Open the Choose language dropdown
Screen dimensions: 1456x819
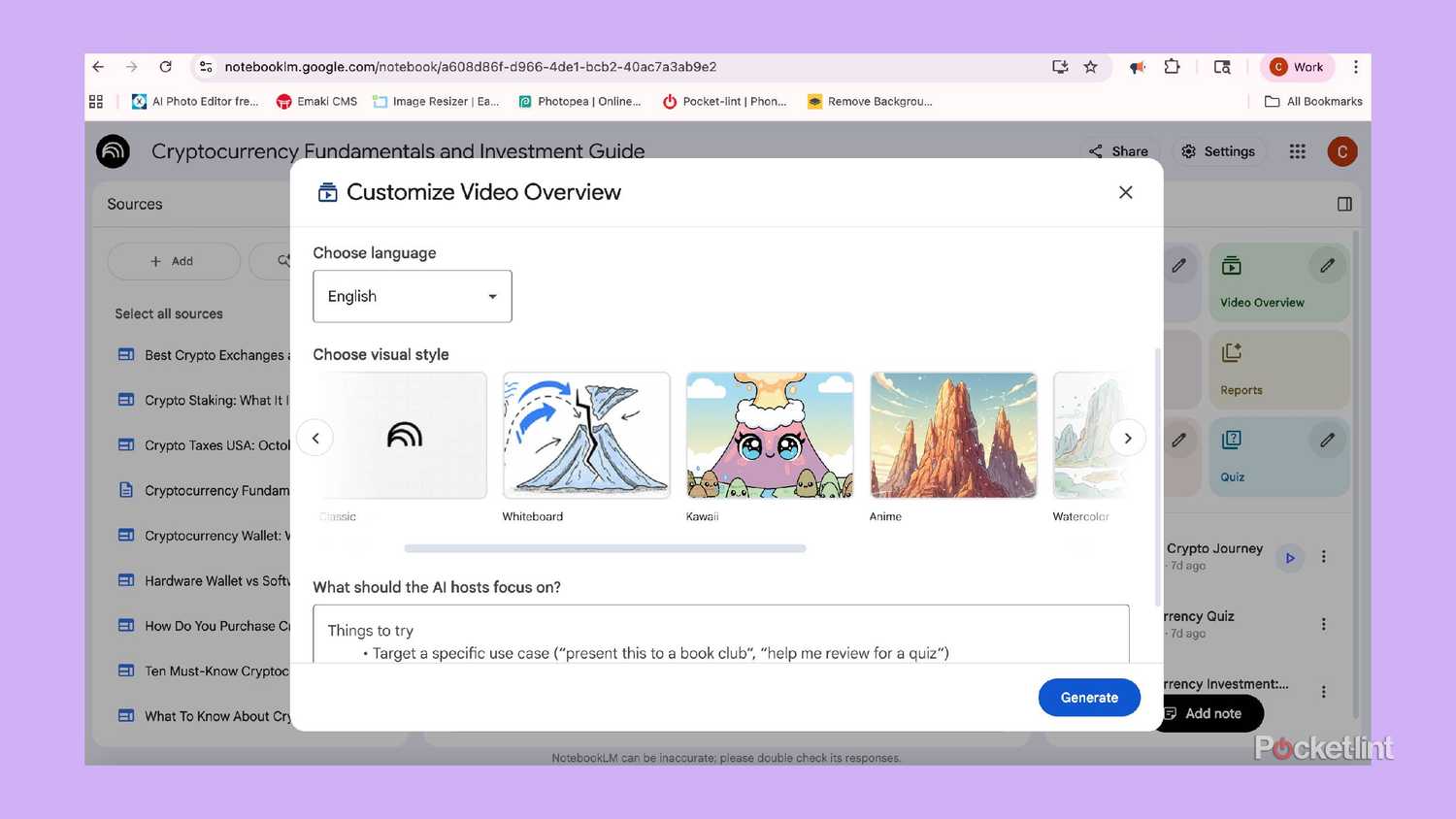pyautogui.click(x=412, y=297)
